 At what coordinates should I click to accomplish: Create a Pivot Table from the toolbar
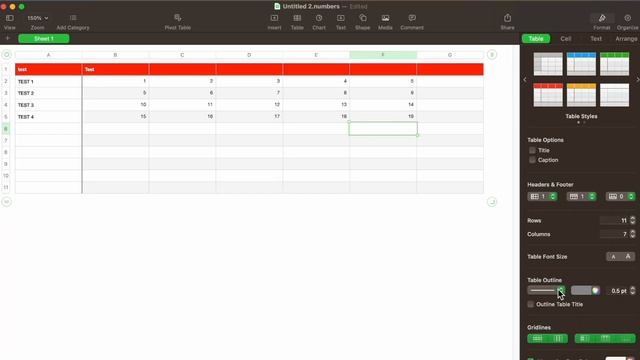click(x=178, y=18)
